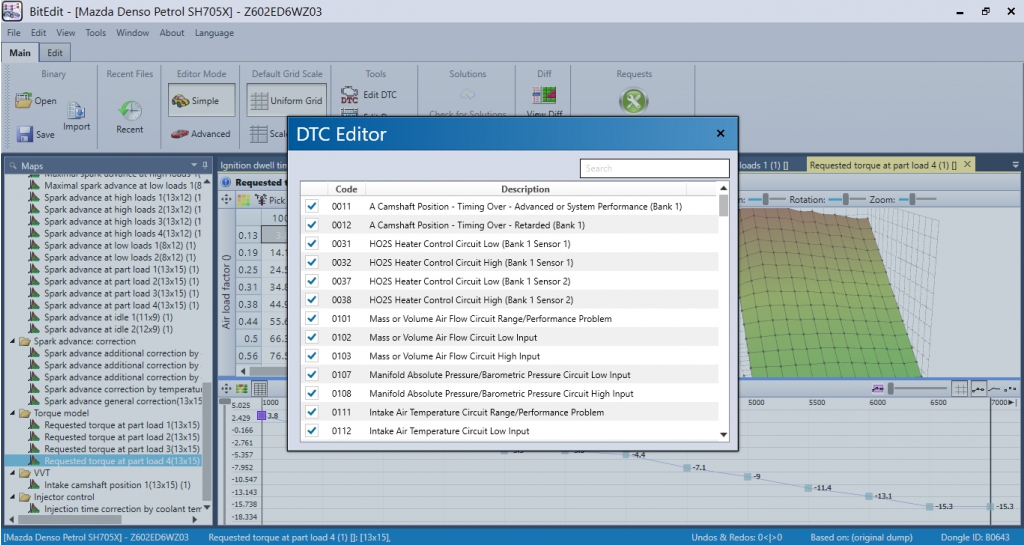Viewport: 1024px width, 545px height.
Task: Select Simple editor mode car icon
Action: coord(180,101)
